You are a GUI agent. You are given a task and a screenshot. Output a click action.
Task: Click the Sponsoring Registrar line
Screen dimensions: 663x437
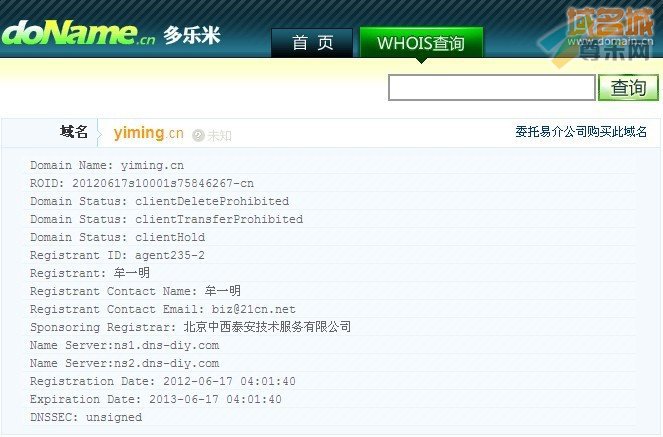[191, 327]
